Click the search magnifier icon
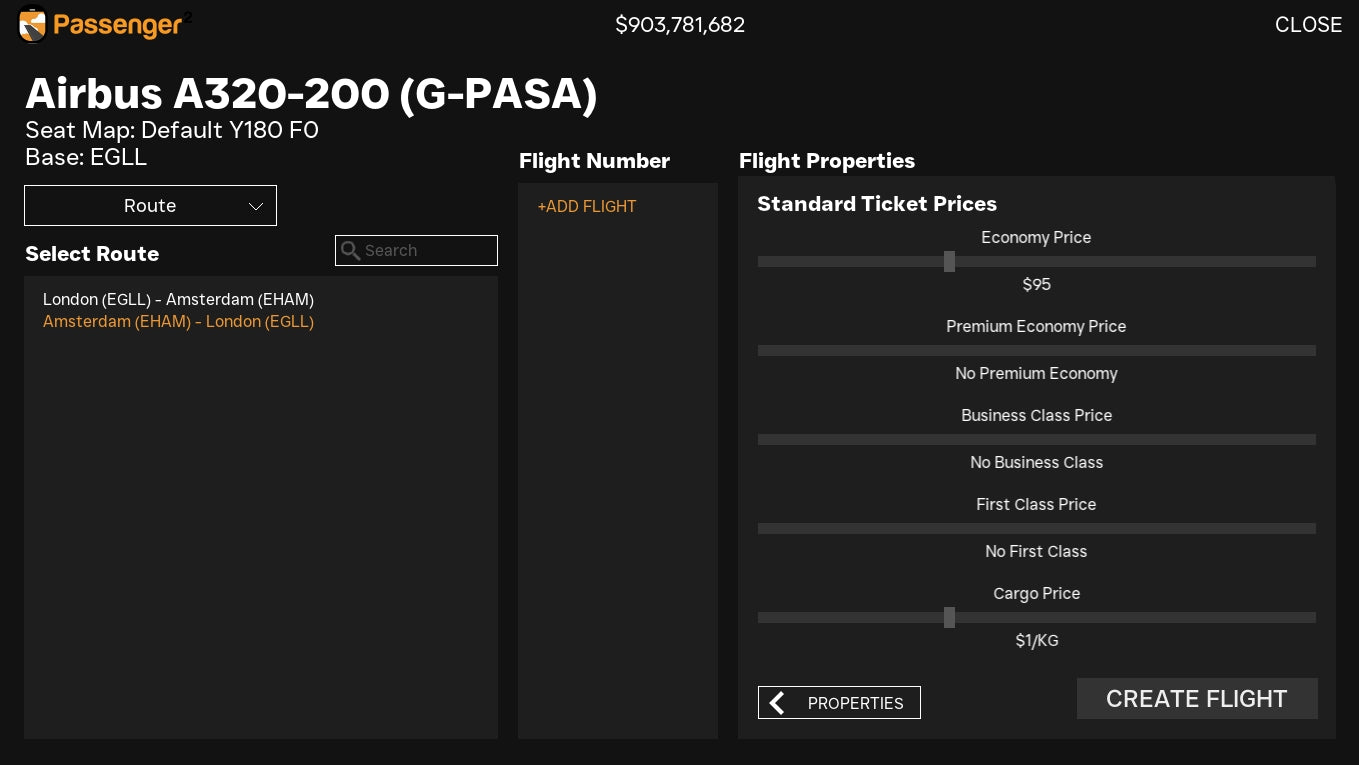This screenshot has width=1359, height=765. 350,251
